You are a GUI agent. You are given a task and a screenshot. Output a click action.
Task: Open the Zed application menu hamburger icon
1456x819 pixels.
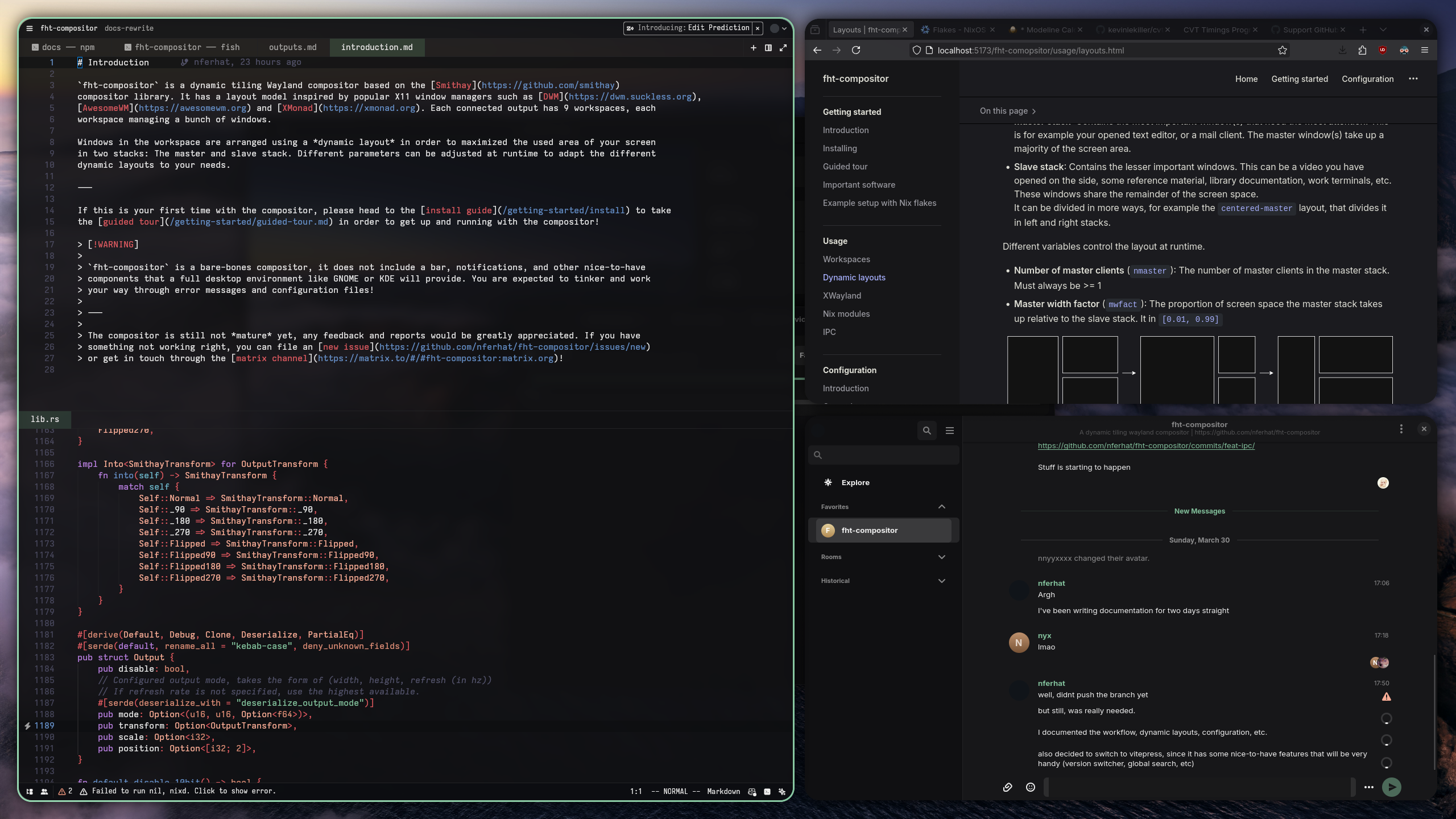(x=30, y=28)
